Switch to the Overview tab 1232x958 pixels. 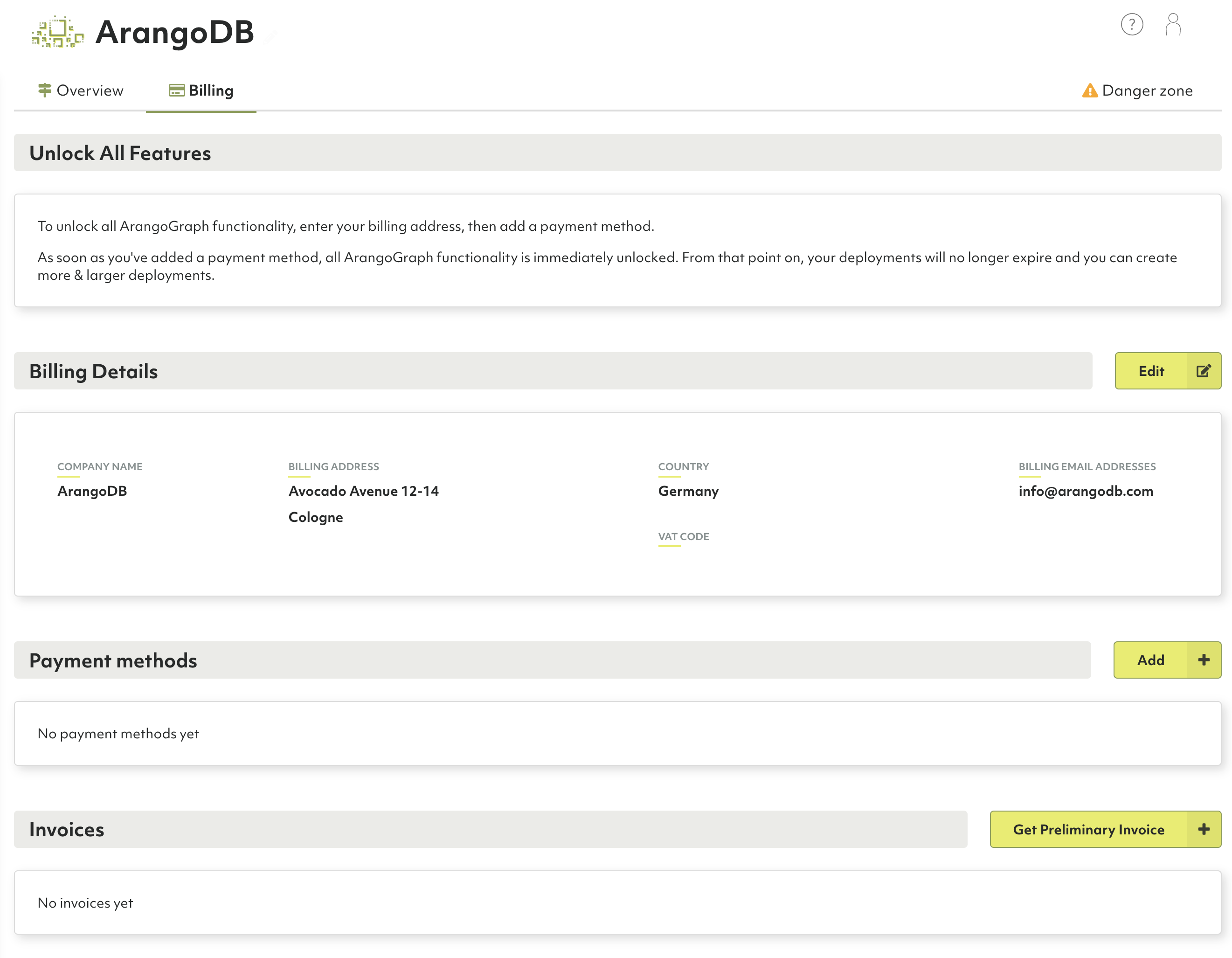pos(81,90)
